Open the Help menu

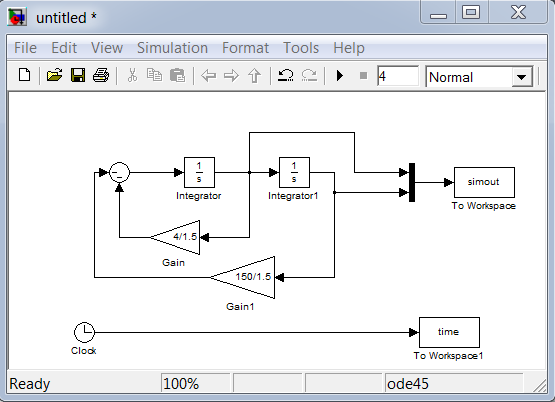click(x=349, y=48)
